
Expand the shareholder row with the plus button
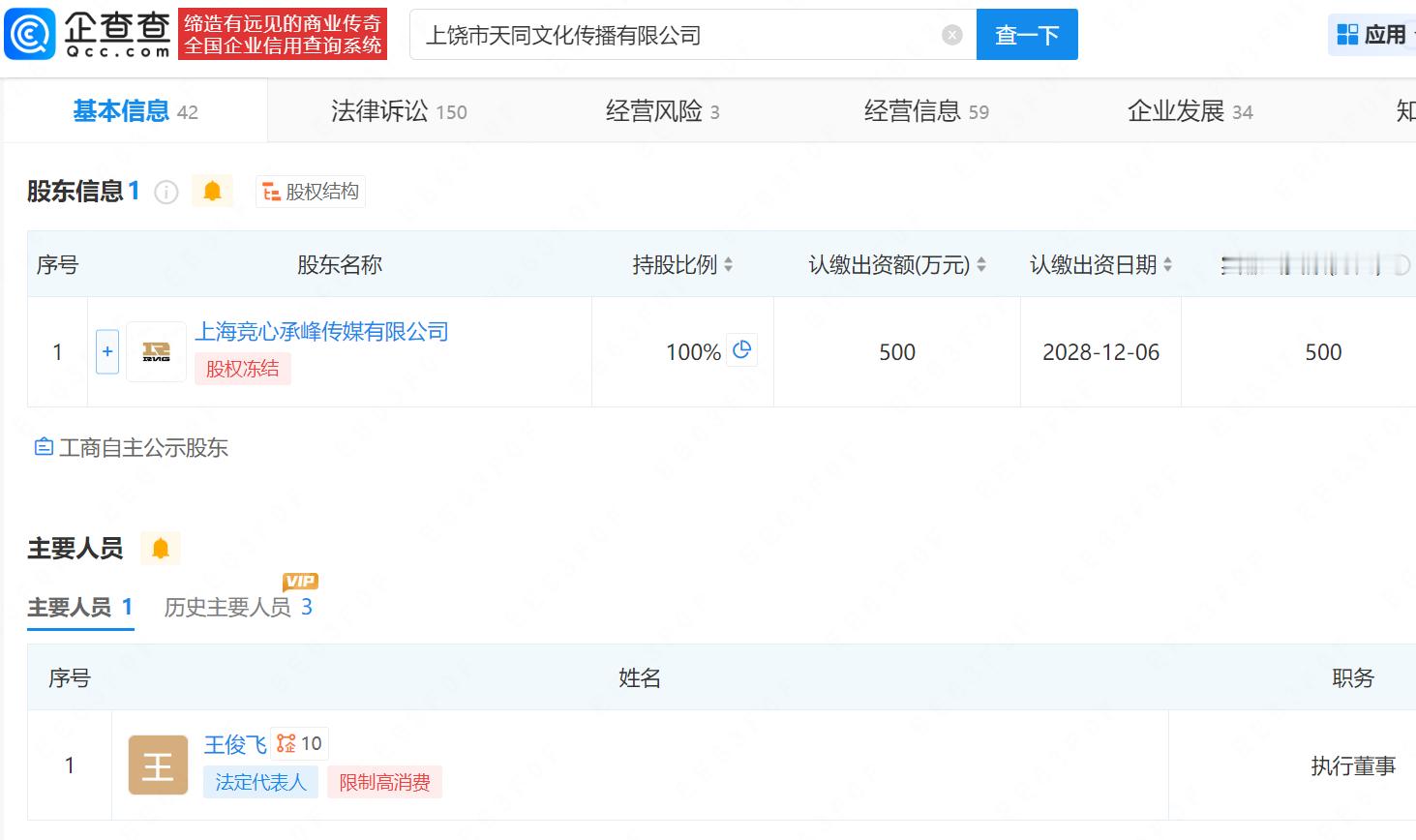[106, 351]
